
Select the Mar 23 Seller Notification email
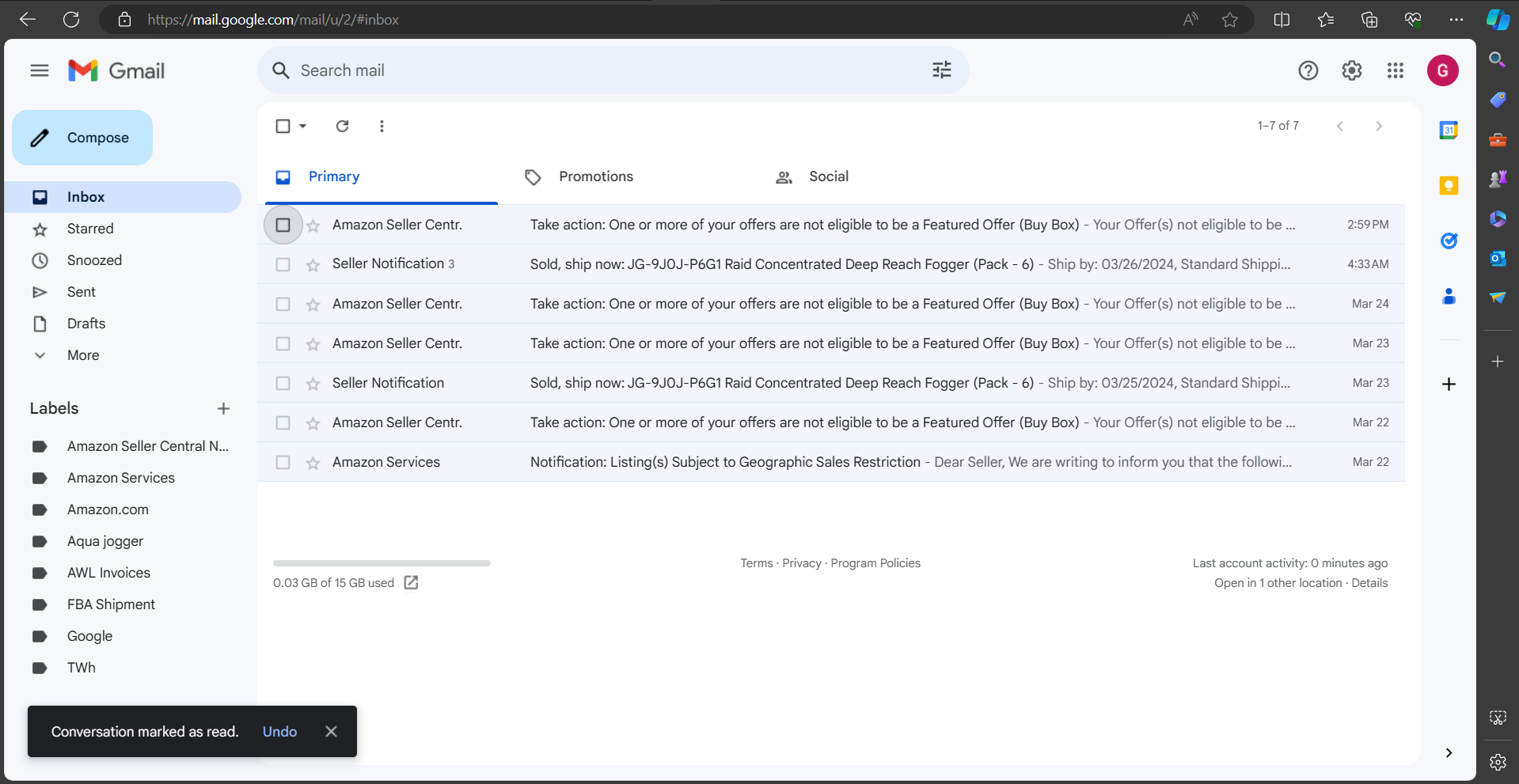[x=283, y=383]
